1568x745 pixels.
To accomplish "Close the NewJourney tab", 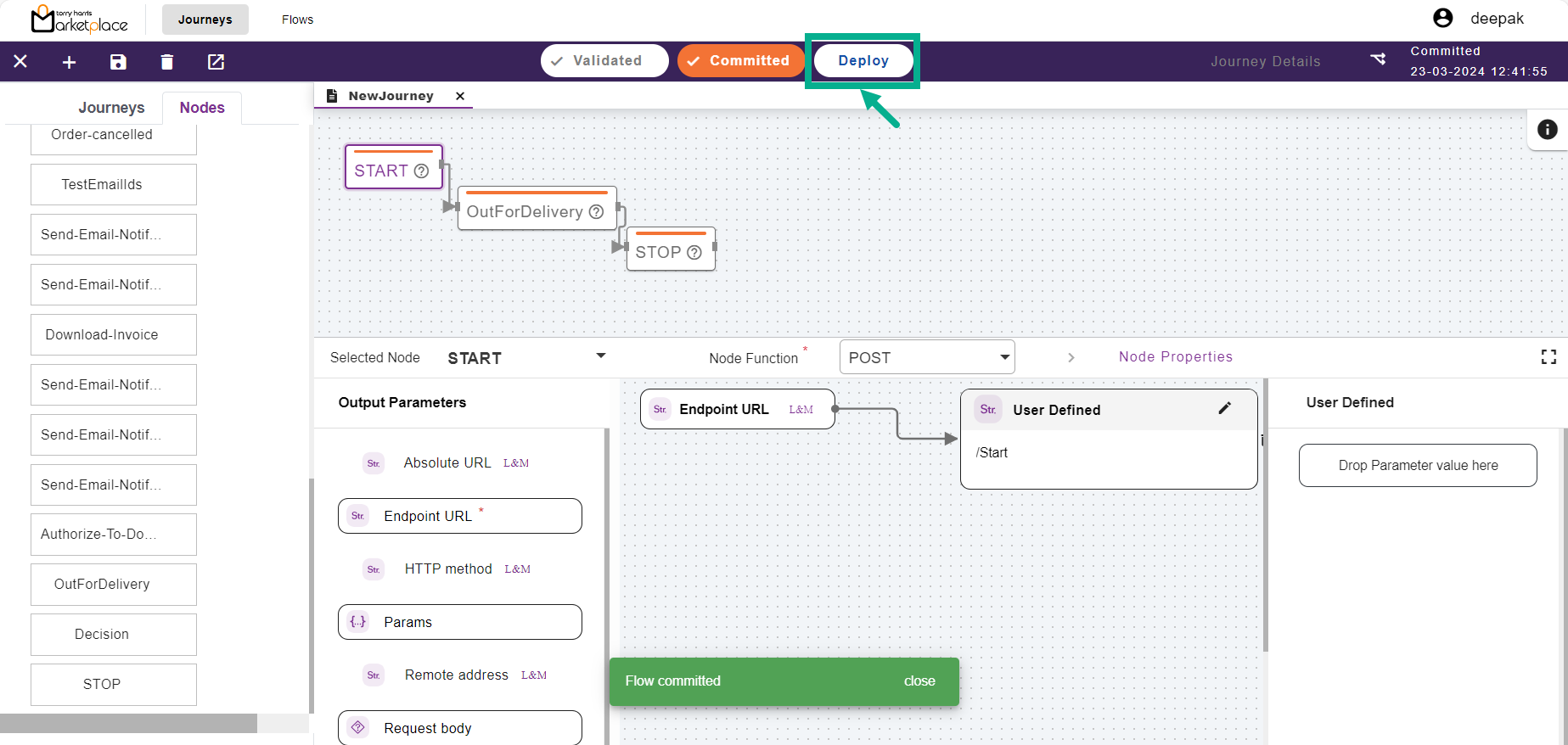I will [460, 96].
